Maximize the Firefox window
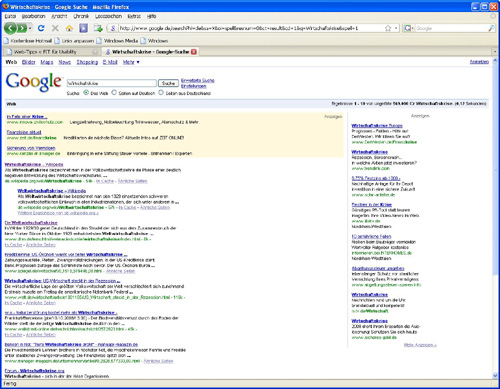This screenshot has width=500, height=389. click(x=484, y=6)
